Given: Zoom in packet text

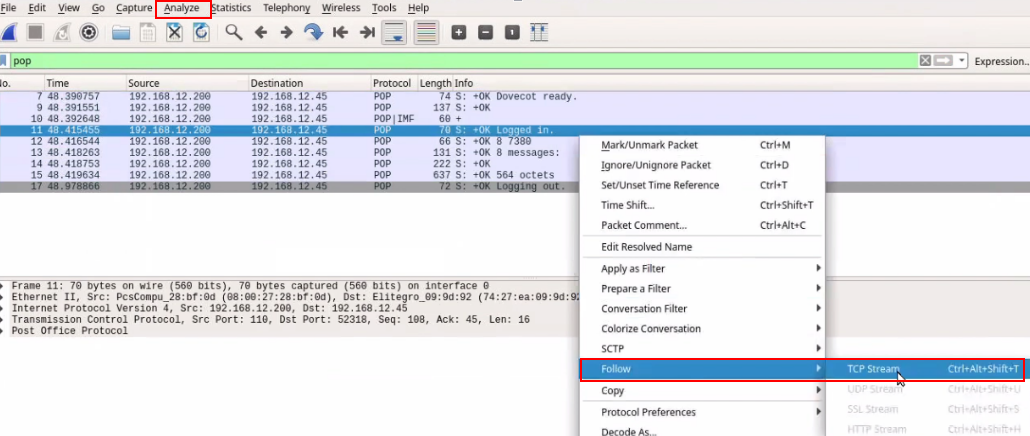Looking at the screenshot, I should point(459,32).
